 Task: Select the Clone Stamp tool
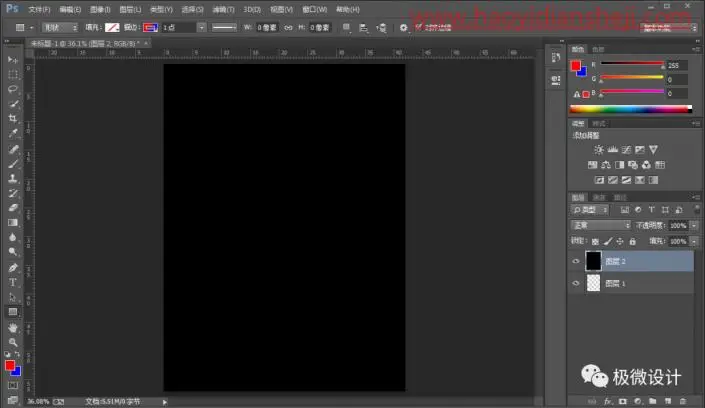tap(13, 179)
